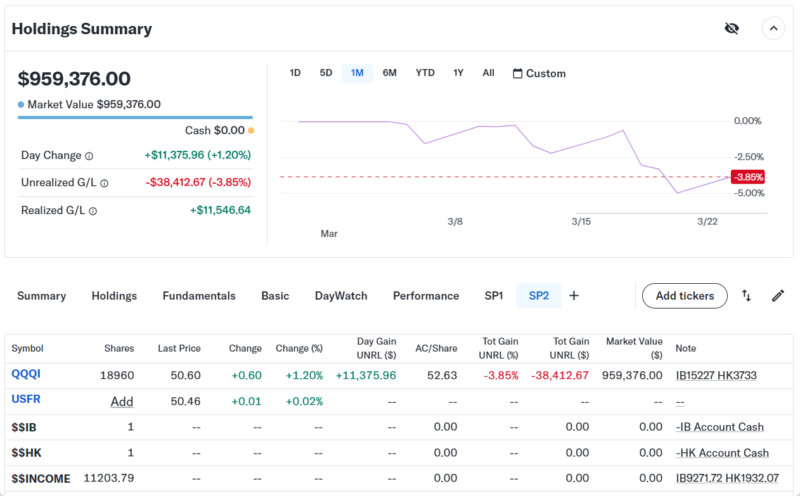Viewport: 800px width, 496px height.
Task: Collapse the Holdings Summary panel
Action: point(773,28)
